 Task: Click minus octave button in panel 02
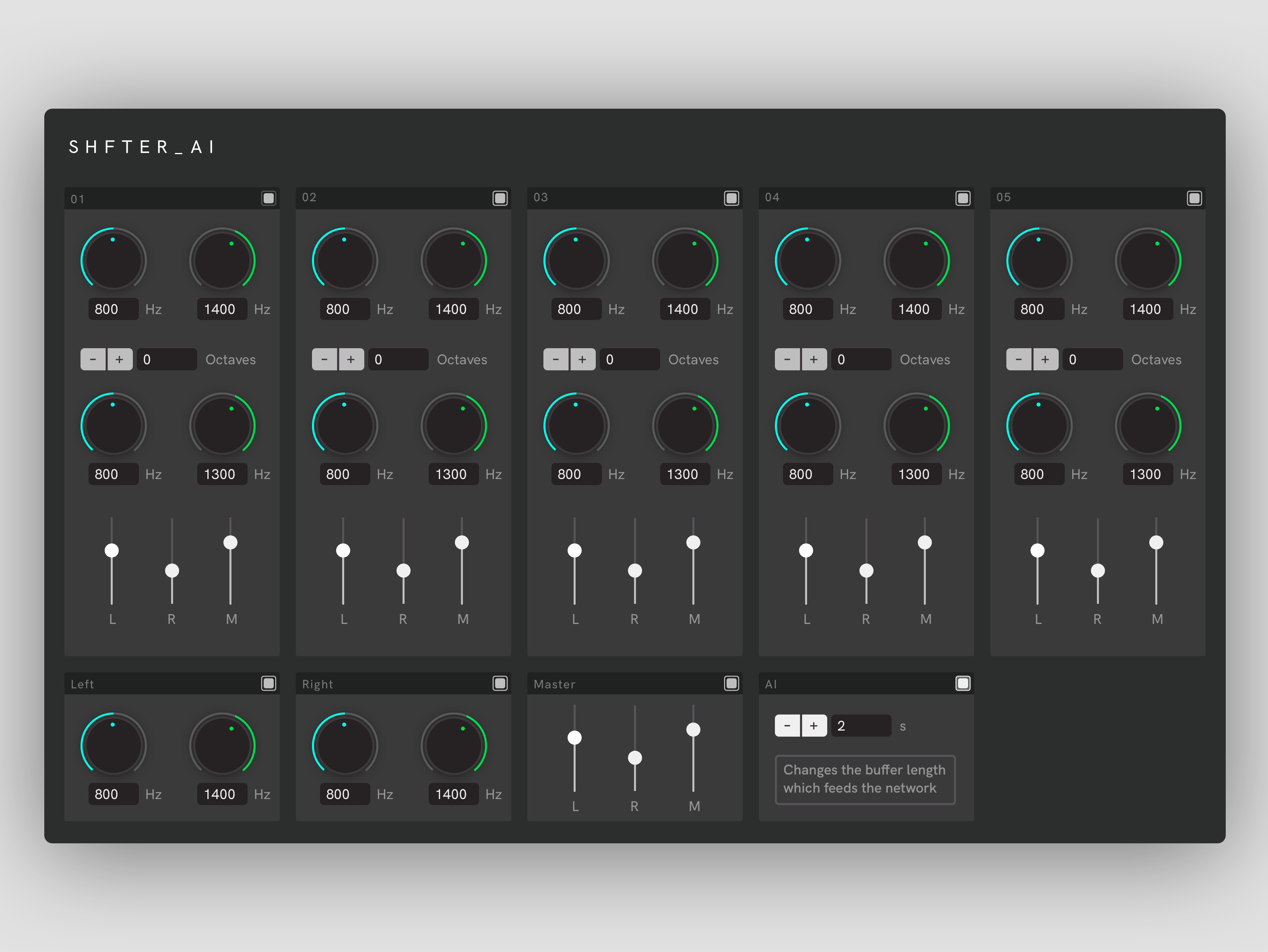click(324, 359)
